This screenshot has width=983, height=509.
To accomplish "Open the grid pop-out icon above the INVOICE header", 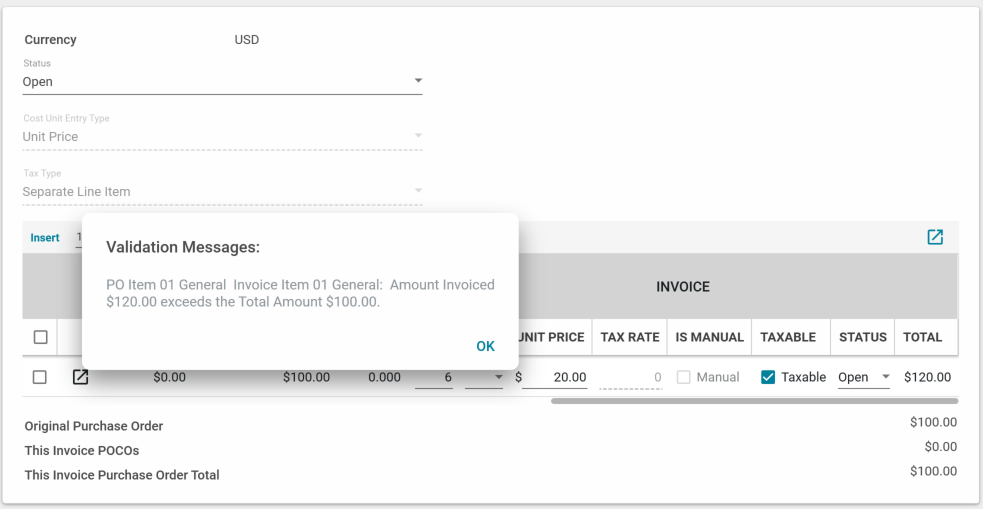I will coord(934,237).
